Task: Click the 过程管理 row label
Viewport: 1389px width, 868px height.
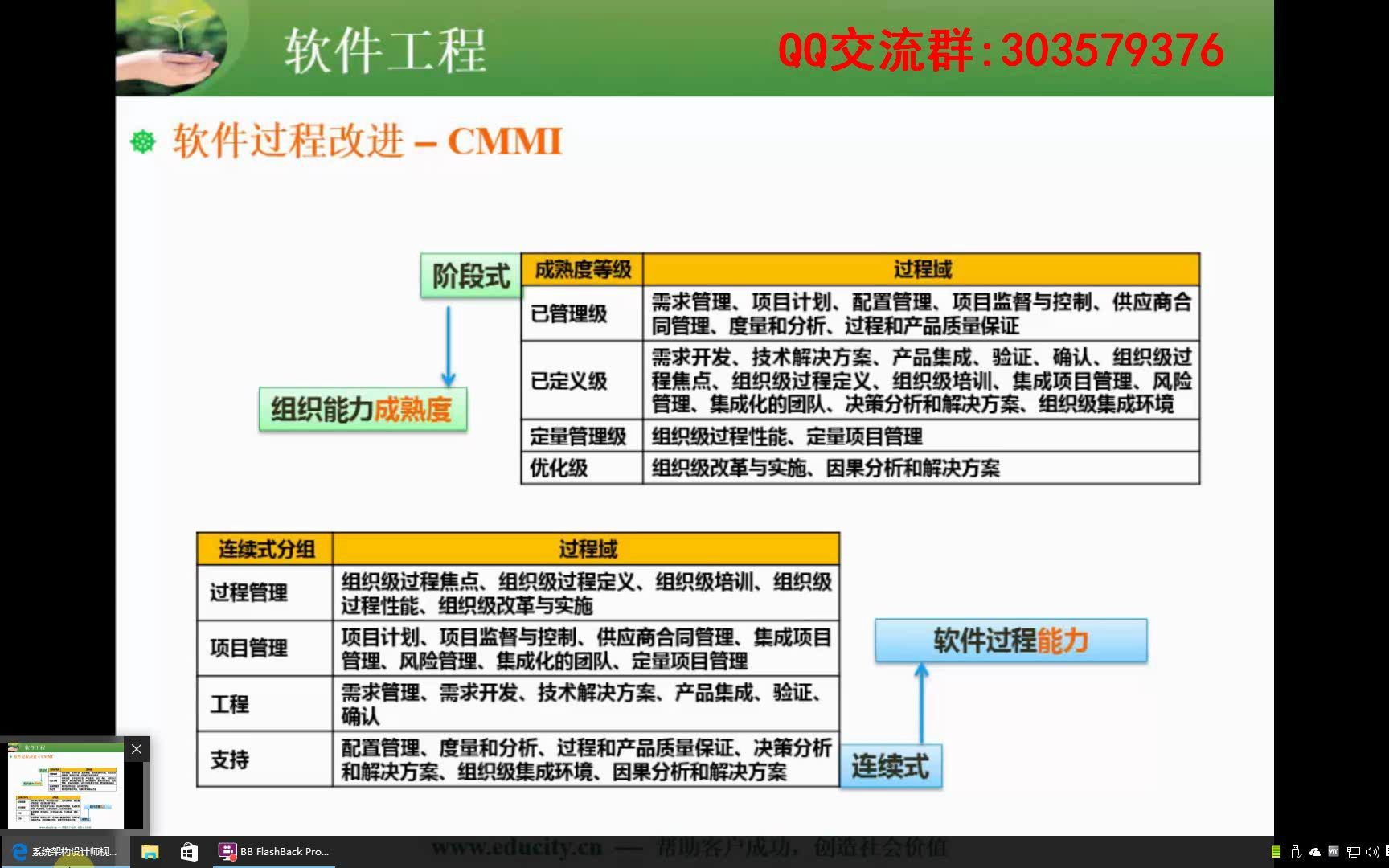Action: point(265,593)
